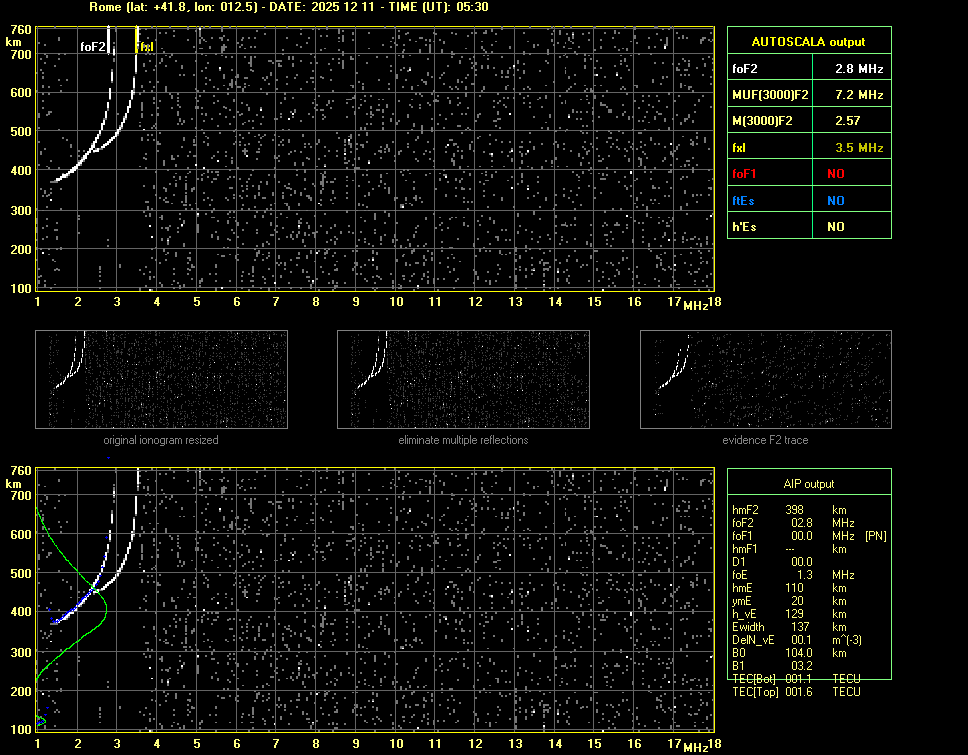
Task: Click the h'Es row NO value
Action: [835, 227]
